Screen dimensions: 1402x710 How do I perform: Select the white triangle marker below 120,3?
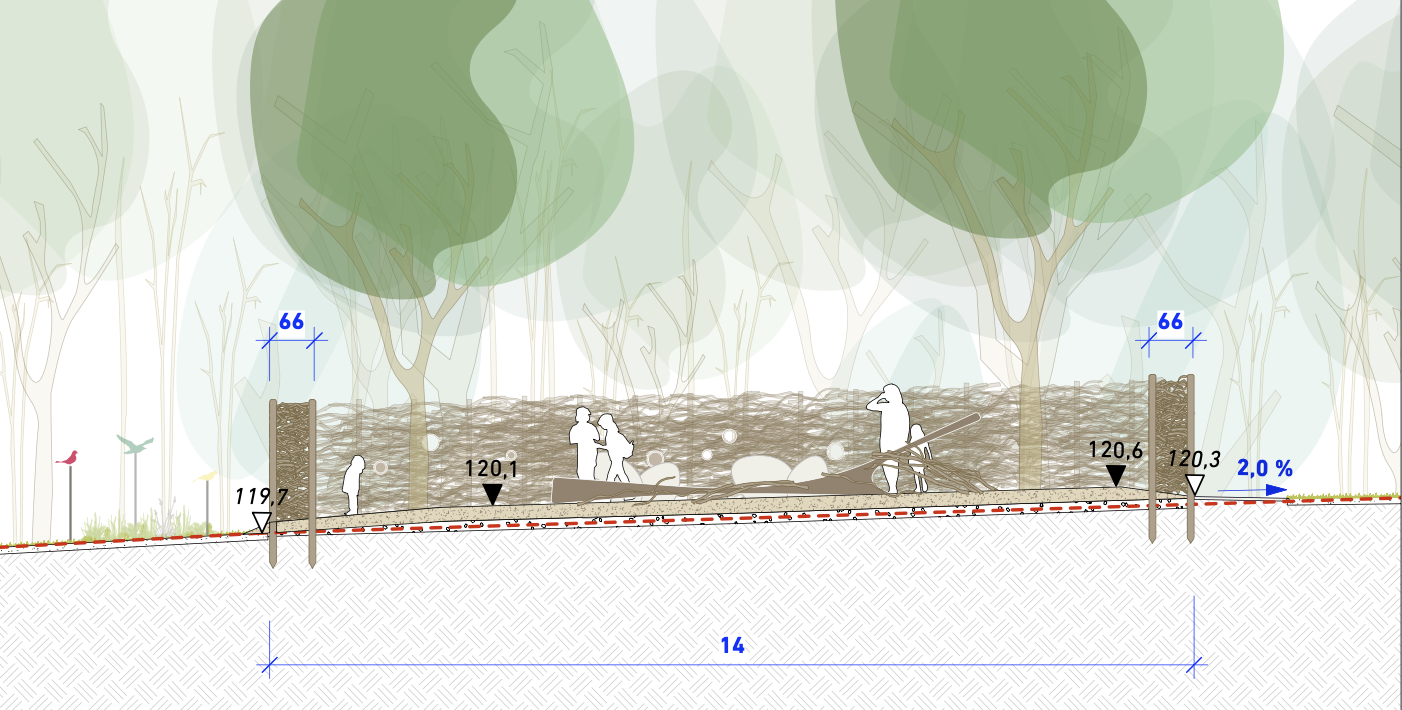[x=1195, y=485]
